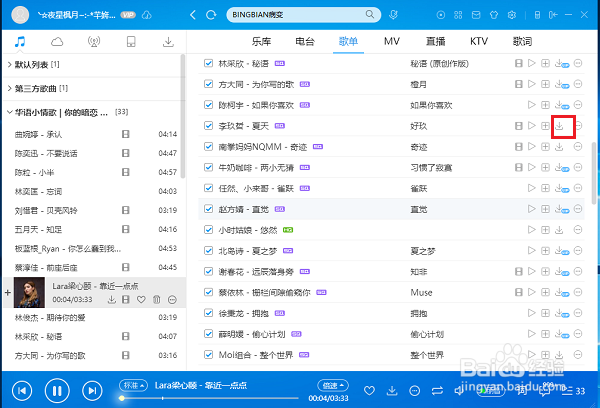Switch to the KTV tab
Image resolution: width=600 pixels, height=408 pixels.
(479, 41)
